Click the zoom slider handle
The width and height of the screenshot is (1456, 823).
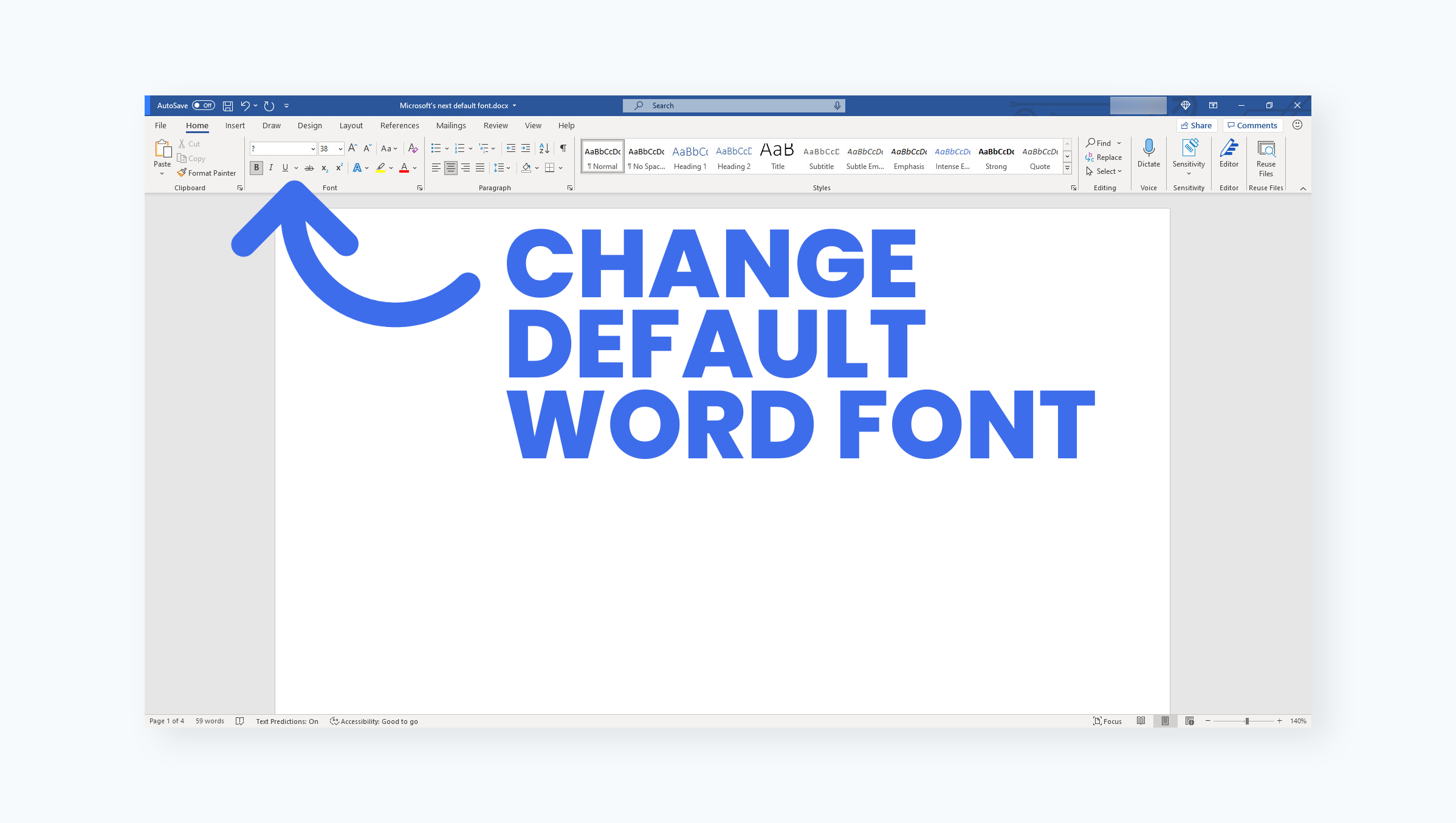click(x=1246, y=721)
